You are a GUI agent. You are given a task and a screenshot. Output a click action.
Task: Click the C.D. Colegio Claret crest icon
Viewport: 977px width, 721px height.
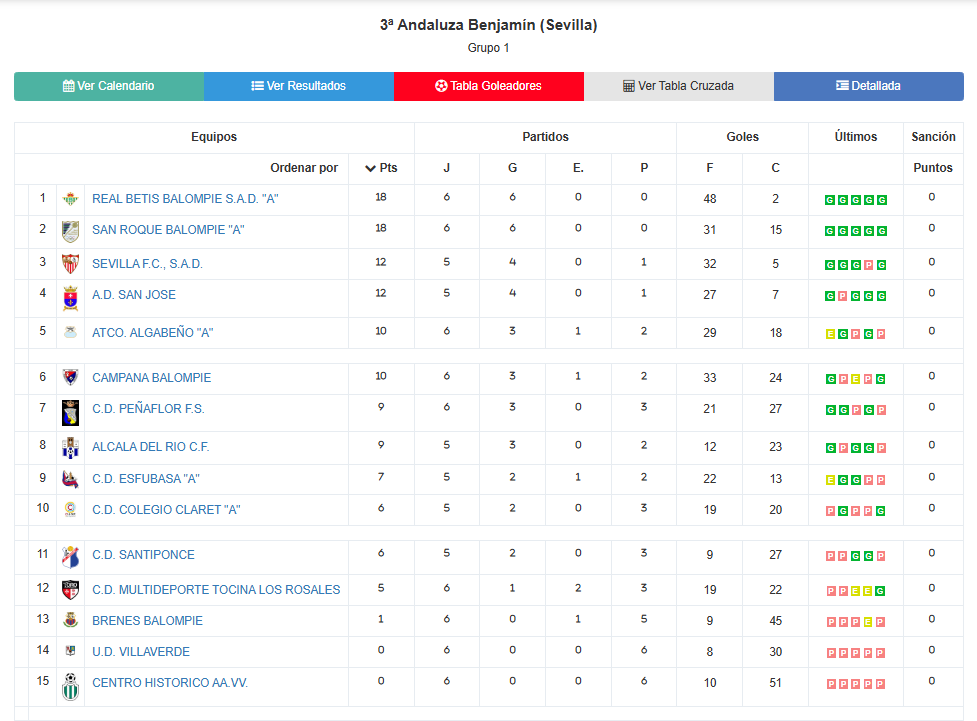click(x=70, y=509)
